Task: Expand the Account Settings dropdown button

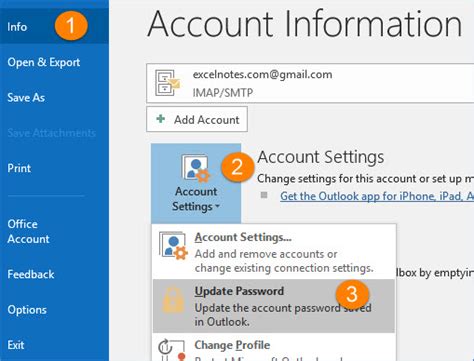Action: pos(196,183)
